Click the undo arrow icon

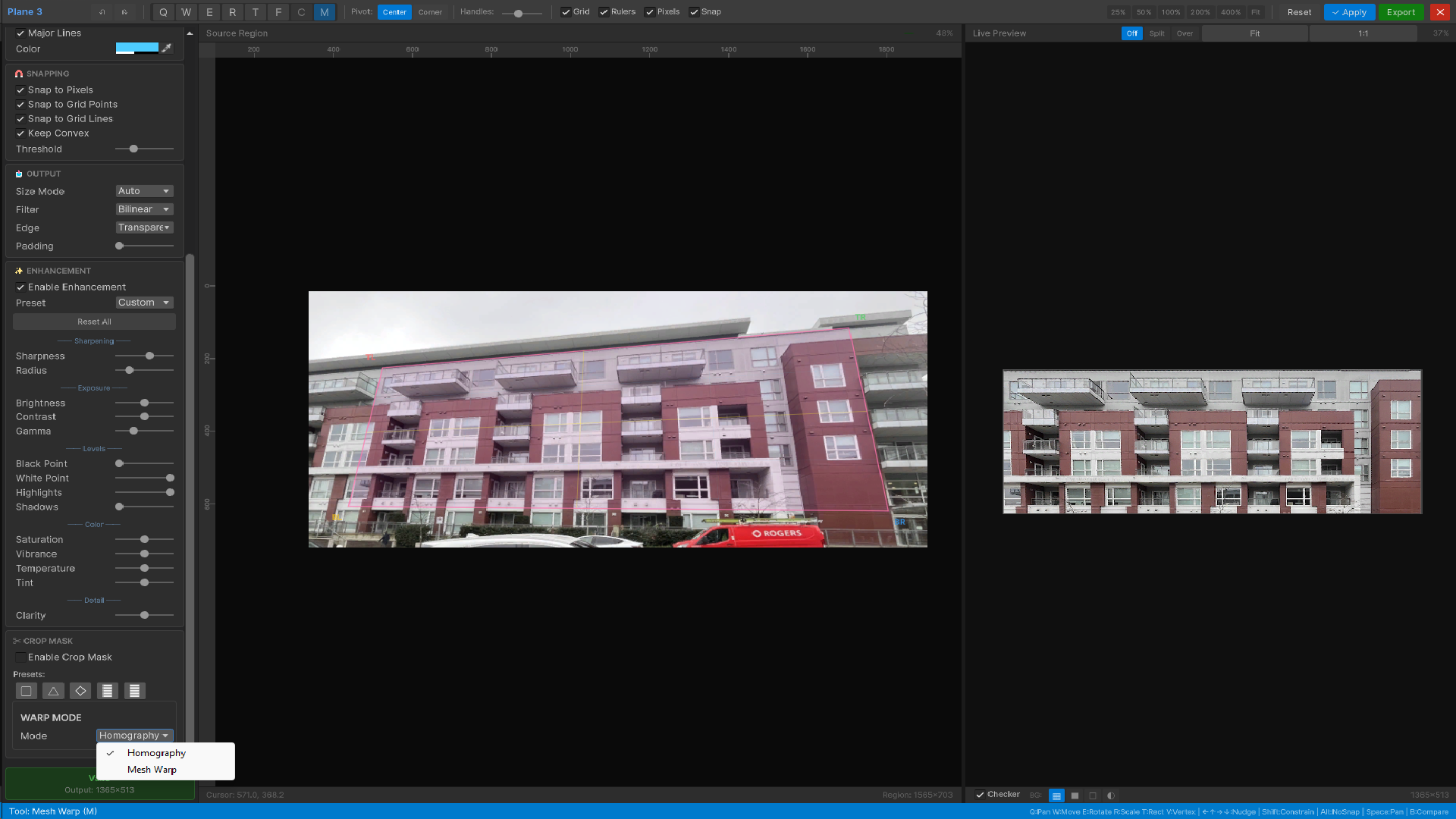[x=102, y=12]
